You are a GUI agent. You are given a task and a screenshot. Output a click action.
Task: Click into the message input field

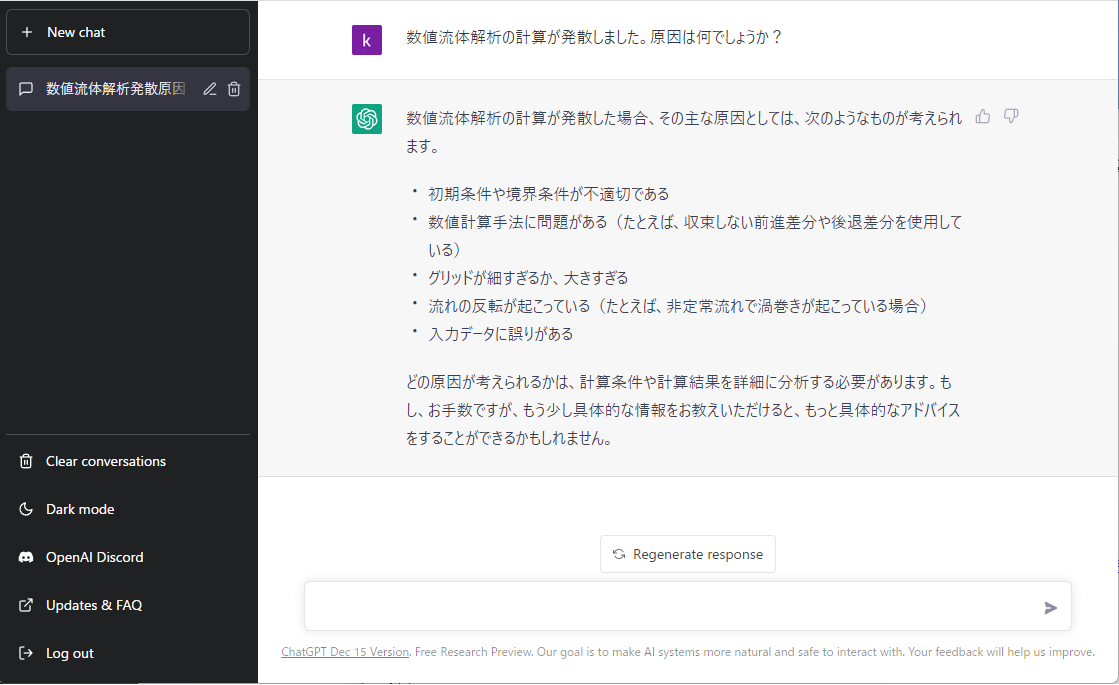click(x=670, y=607)
